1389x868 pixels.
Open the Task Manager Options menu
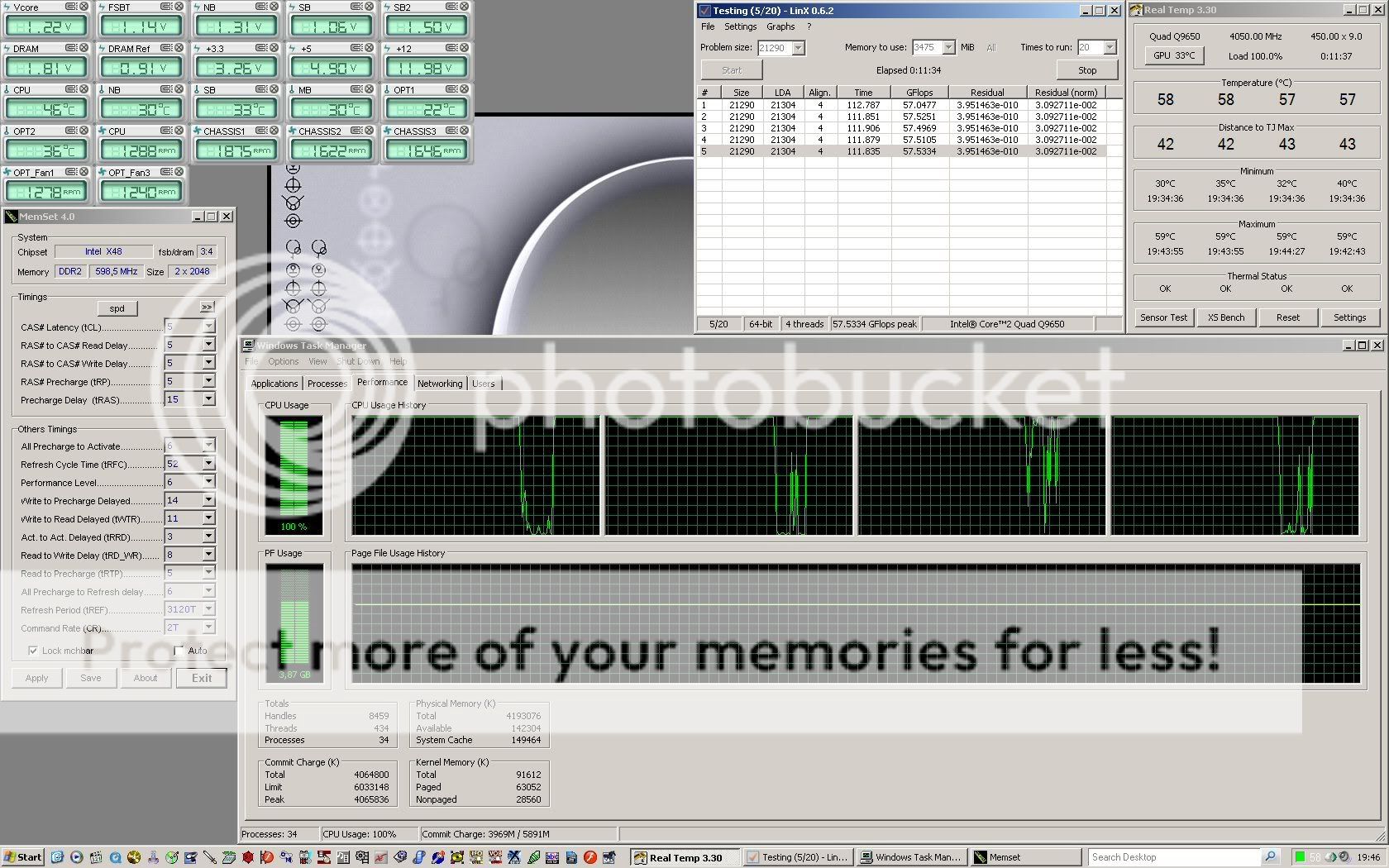click(x=283, y=361)
